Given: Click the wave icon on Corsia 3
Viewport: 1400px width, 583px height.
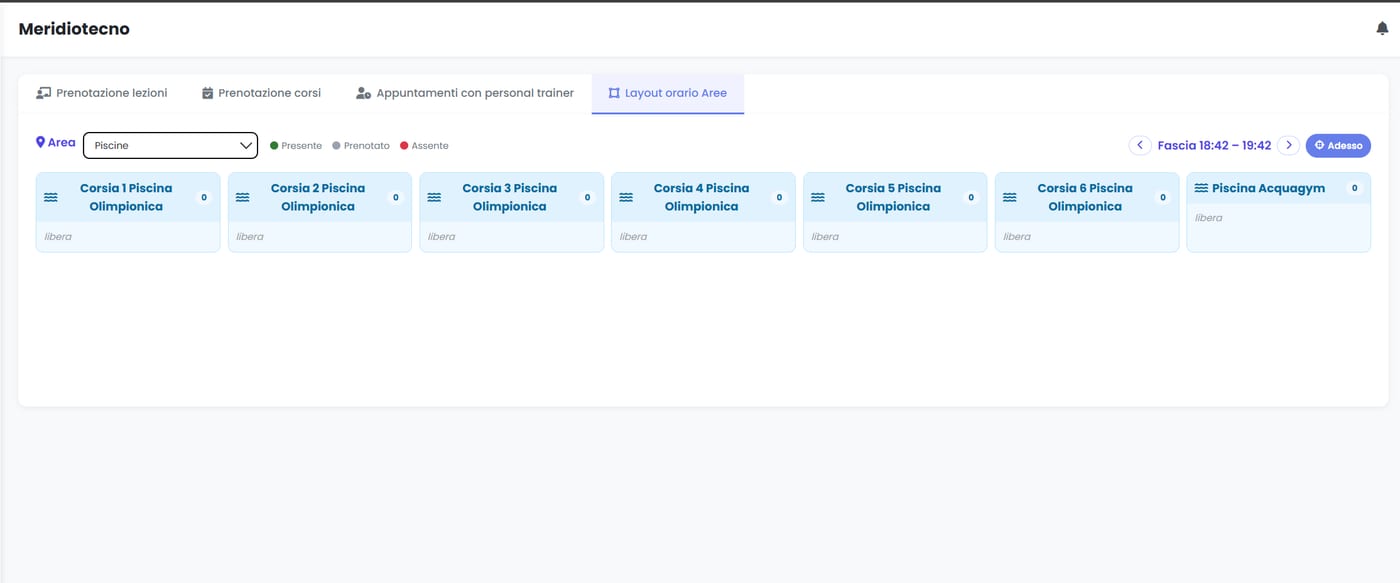Looking at the screenshot, I should [434, 197].
